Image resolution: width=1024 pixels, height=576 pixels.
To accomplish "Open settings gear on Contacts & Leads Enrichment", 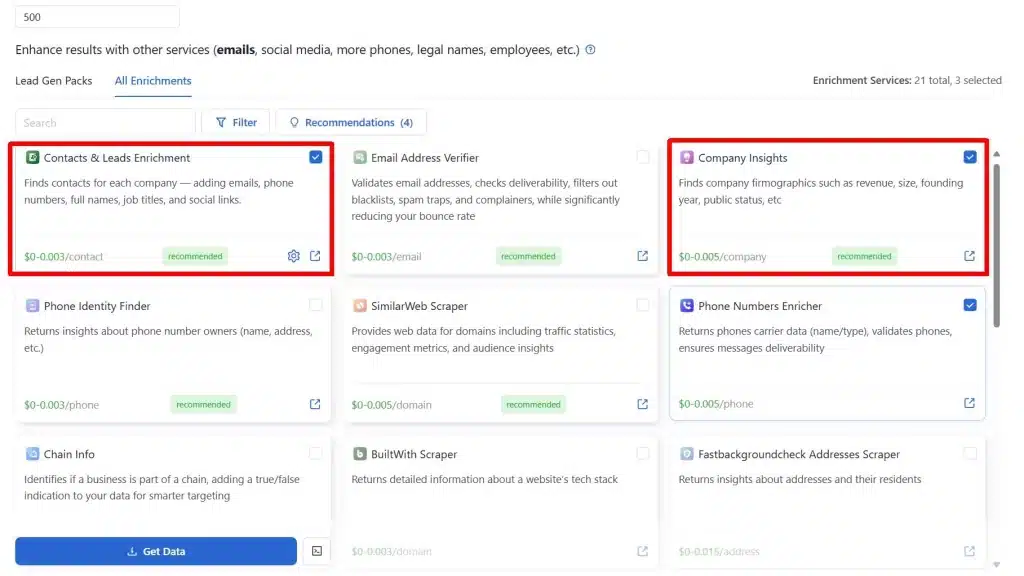I will 293,255.
